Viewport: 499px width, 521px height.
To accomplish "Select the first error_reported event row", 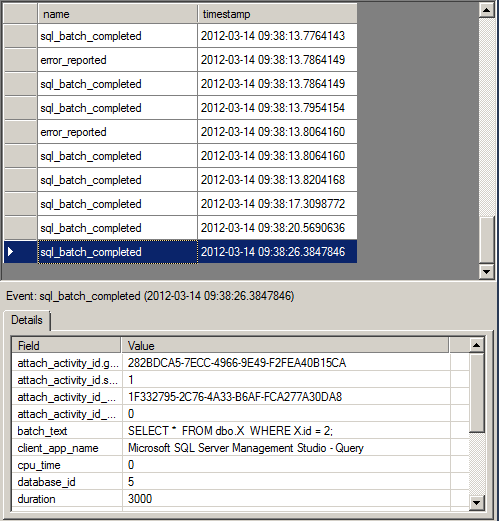I will click(x=197, y=60).
